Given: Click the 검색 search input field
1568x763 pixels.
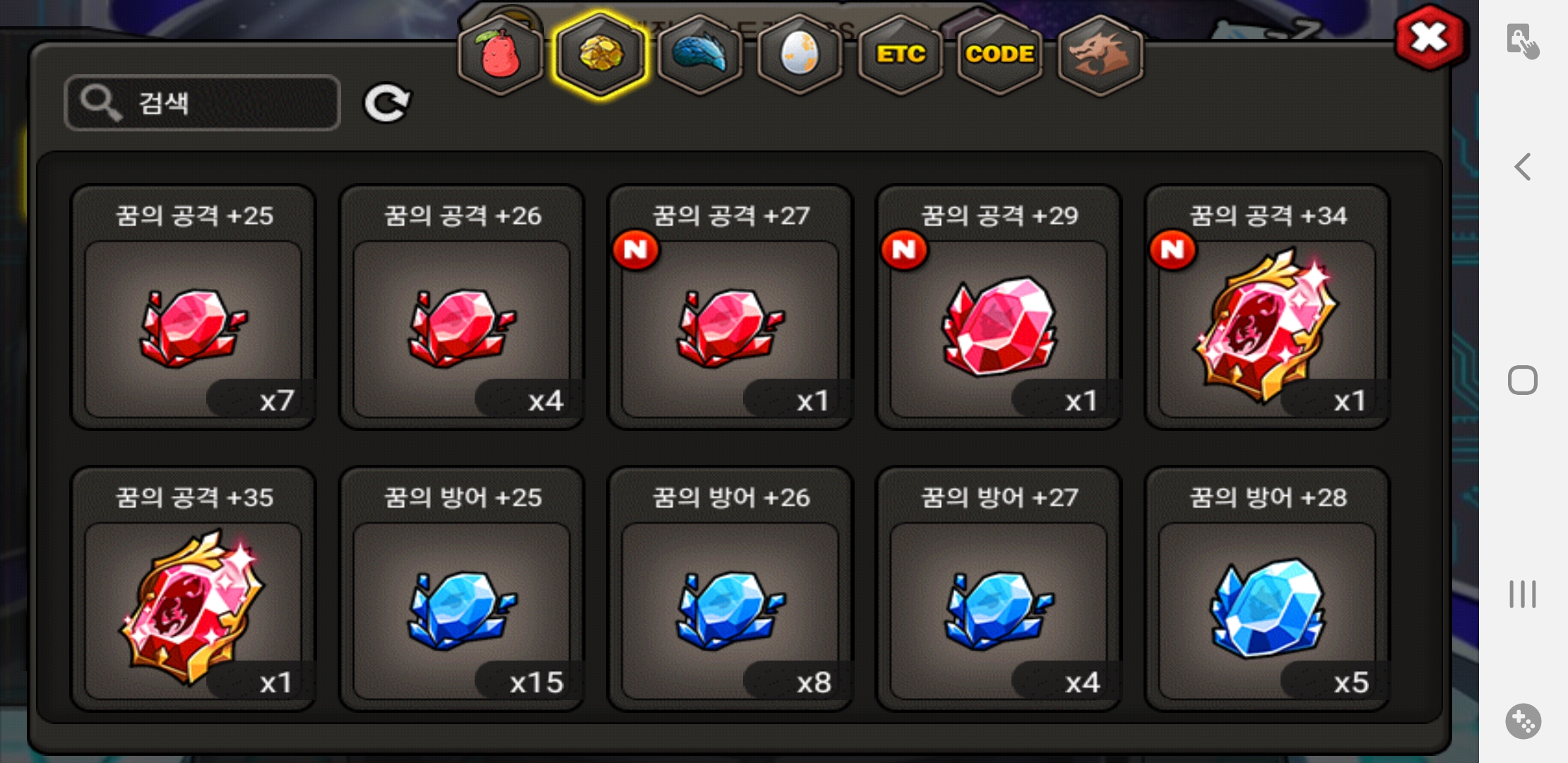Looking at the screenshot, I should point(202,103).
